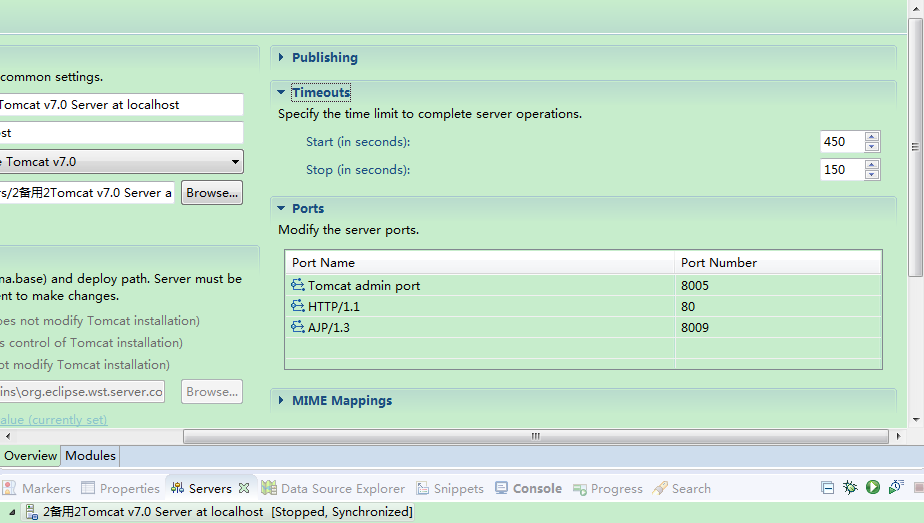
Task: Increase the Start timeout with up arrow
Action: pos(872,137)
